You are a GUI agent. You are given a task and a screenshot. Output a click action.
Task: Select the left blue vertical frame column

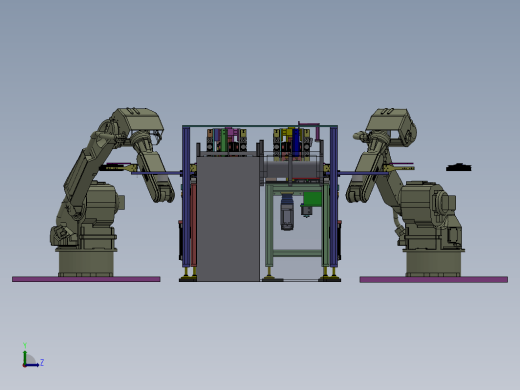(x=186, y=197)
